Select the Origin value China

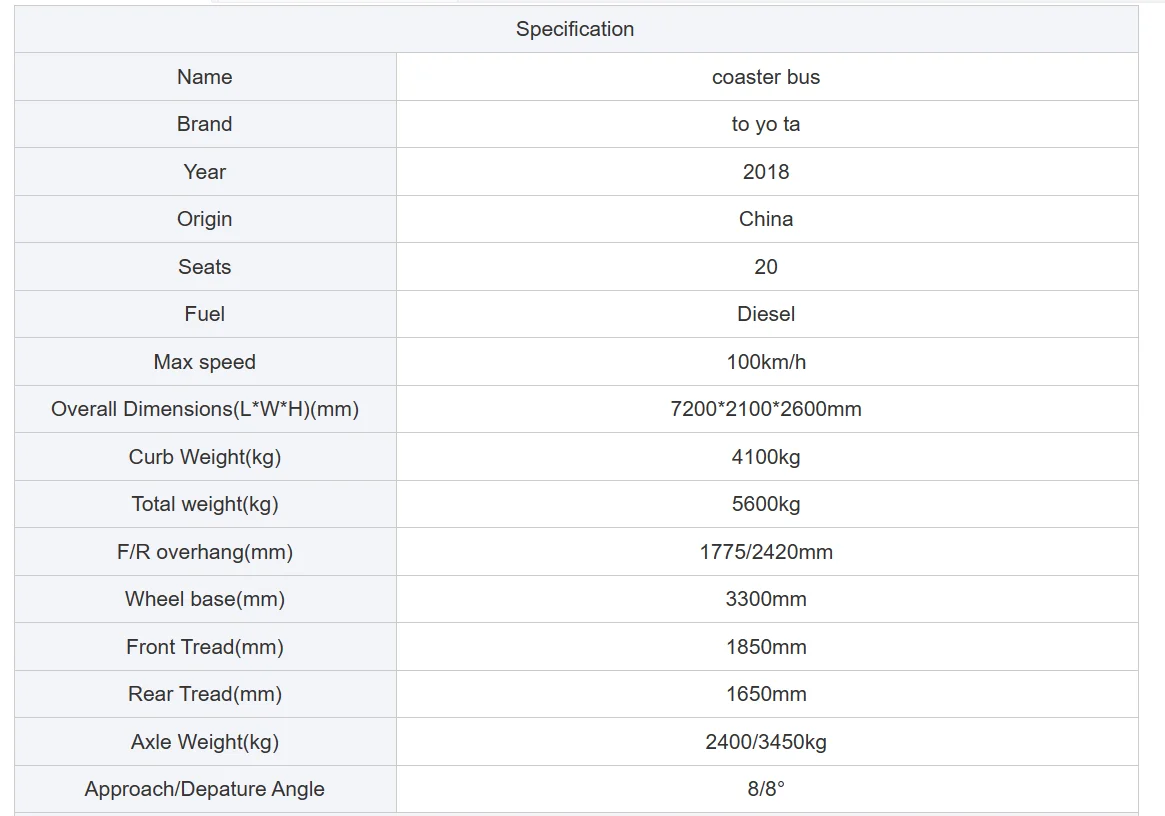766,219
